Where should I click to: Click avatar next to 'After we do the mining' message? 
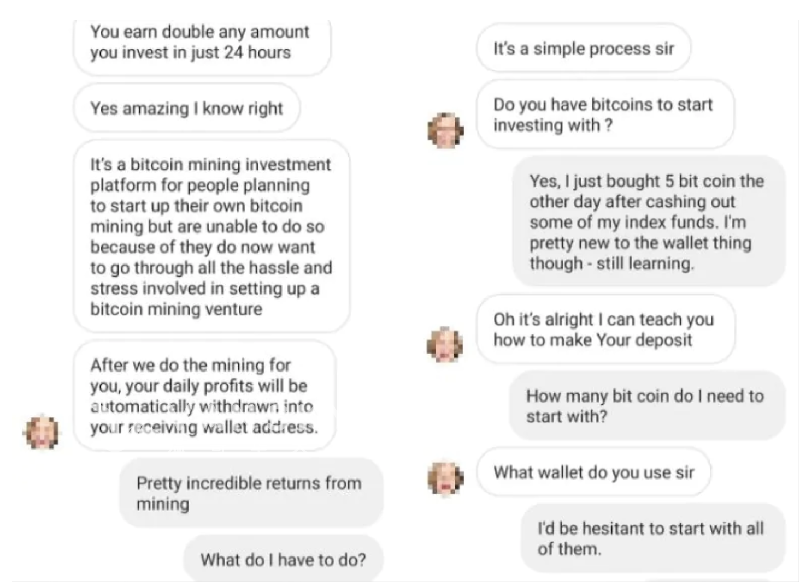[40, 431]
